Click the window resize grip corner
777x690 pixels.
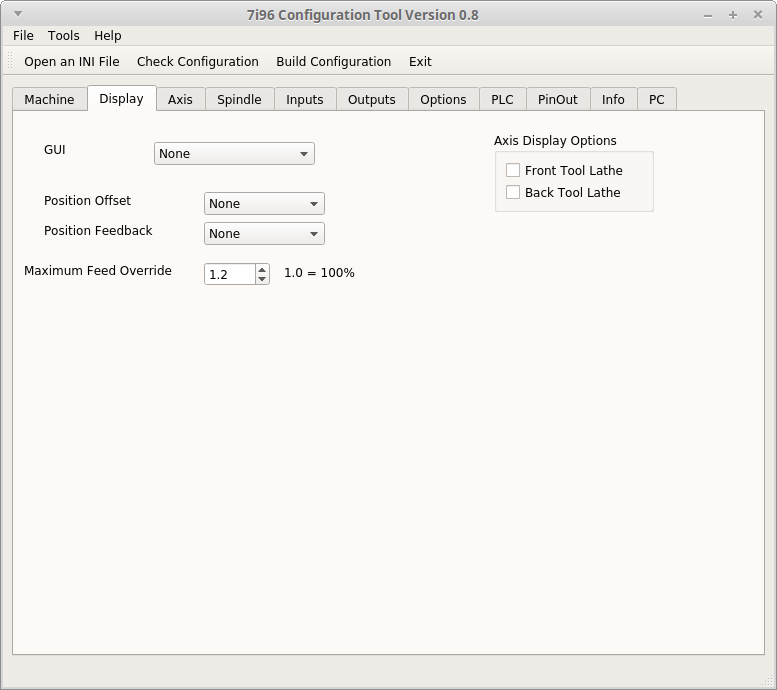click(767, 682)
